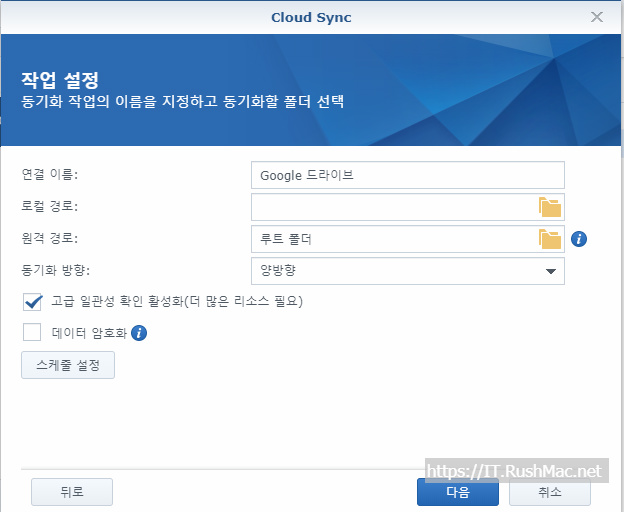Browse remote path with folder icon
This screenshot has height=512, width=624.
550,239
